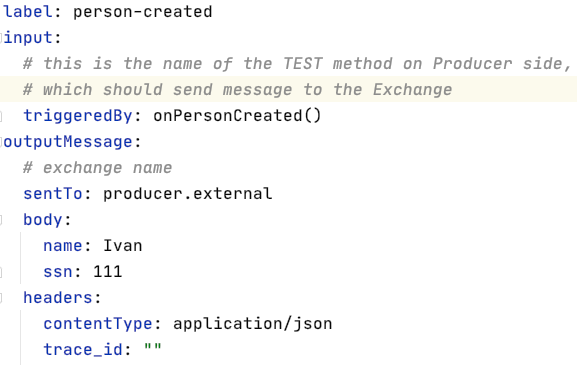Collapse the headers section fold marker
Image resolution: width=577 pixels, height=365 pixels.
(1, 298)
